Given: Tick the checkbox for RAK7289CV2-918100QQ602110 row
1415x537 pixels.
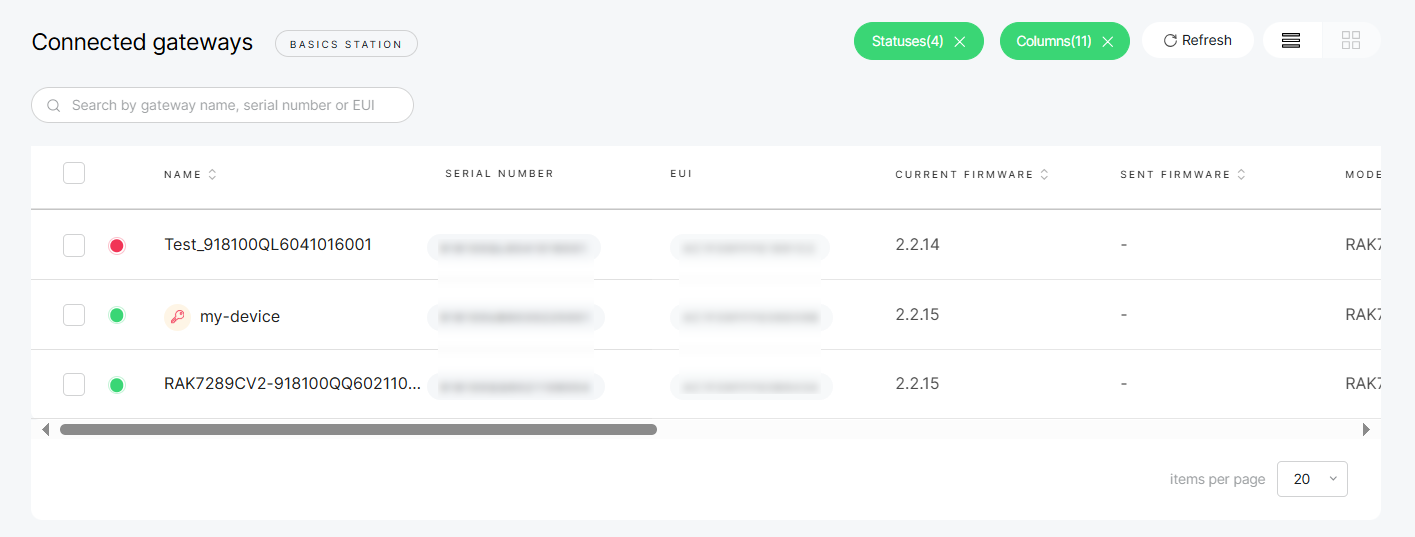Looking at the screenshot, I should click(74, 384).
